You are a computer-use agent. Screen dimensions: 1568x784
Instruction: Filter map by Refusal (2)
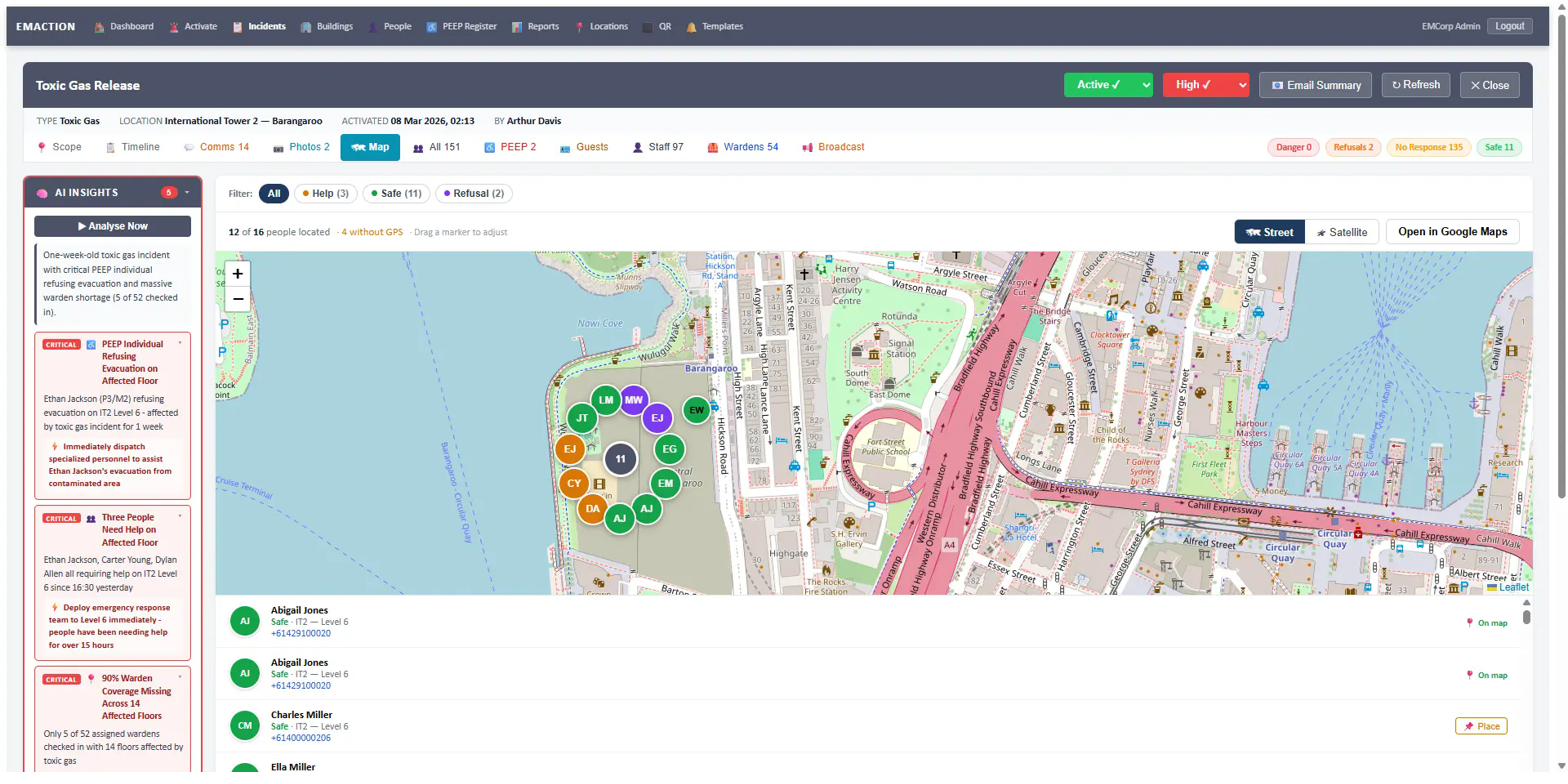(x=474, y=193)
